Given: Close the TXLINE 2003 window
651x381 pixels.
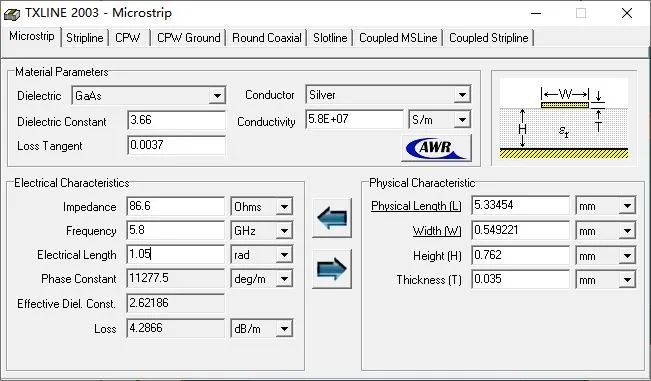Looking at the screenshot, I should (x=627, y=13).
